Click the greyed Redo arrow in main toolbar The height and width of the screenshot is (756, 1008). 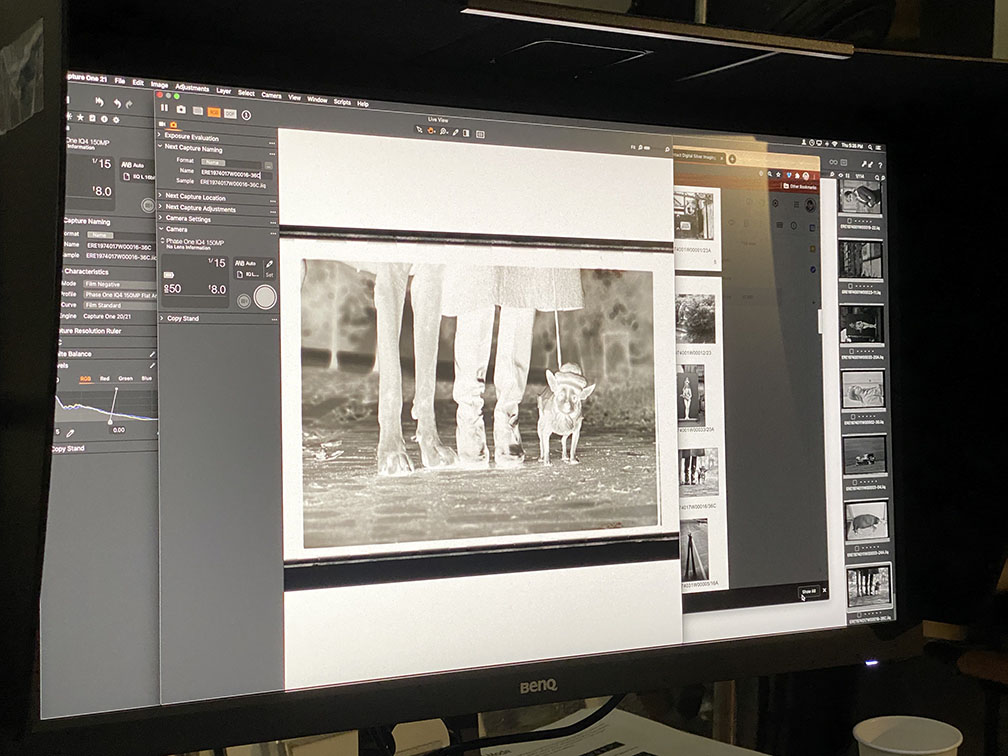pos(130,104)
